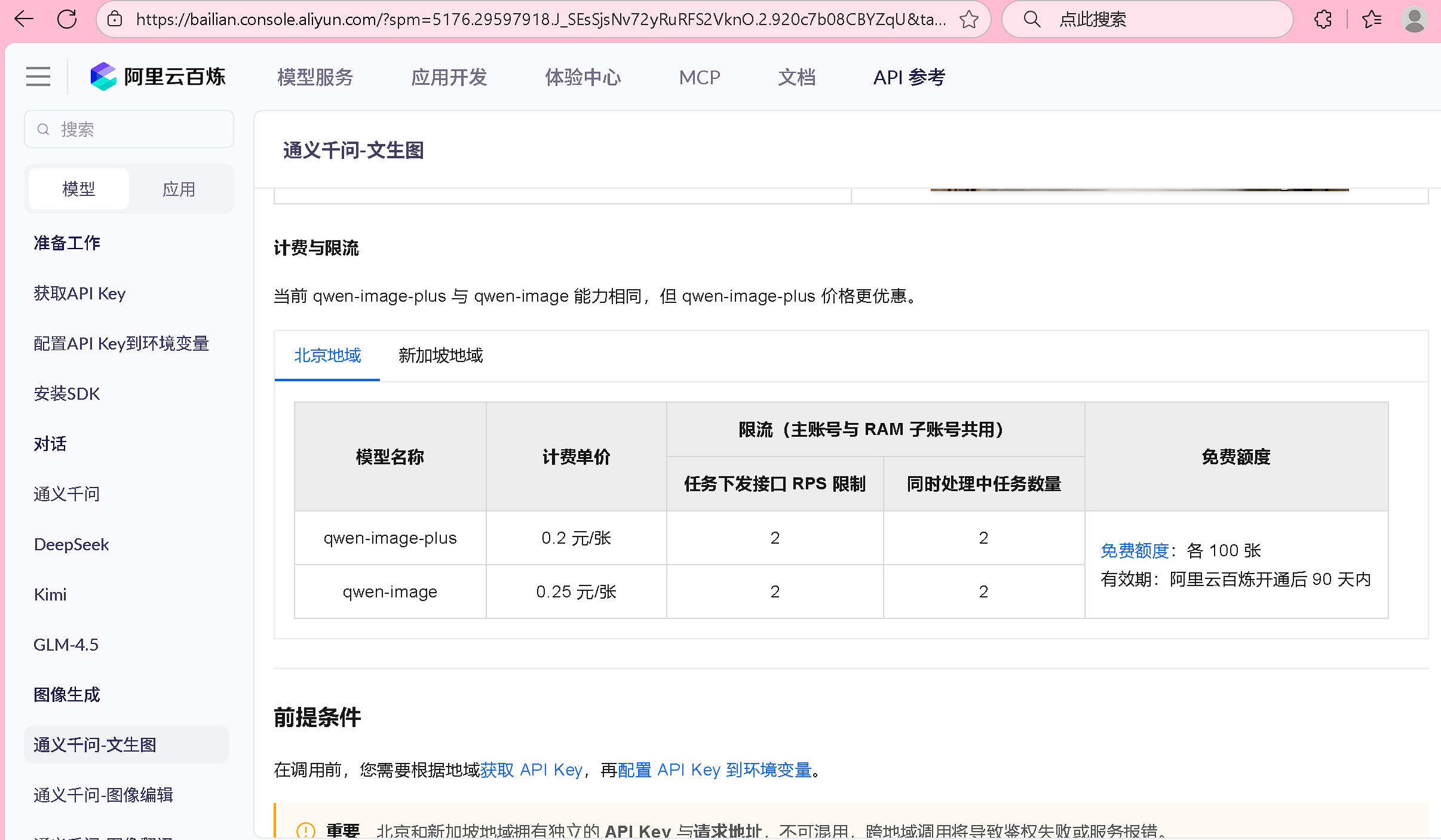Switch to 新加坡地域 tab
The height and width of the screenshot is (840, 1441).
(440, 355)
